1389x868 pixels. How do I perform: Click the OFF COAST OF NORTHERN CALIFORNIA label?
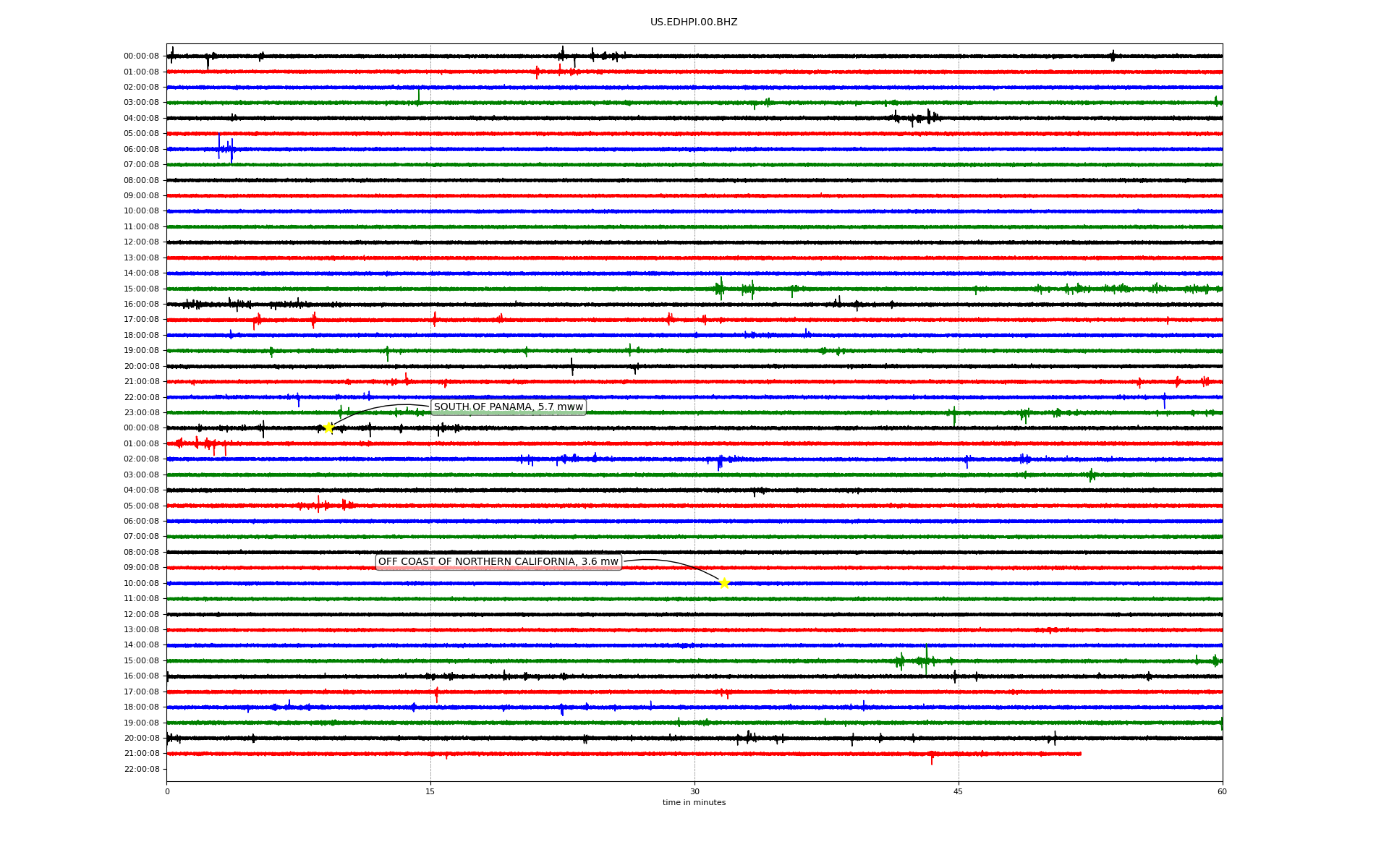pyautogui.click(x=498, y=562)
